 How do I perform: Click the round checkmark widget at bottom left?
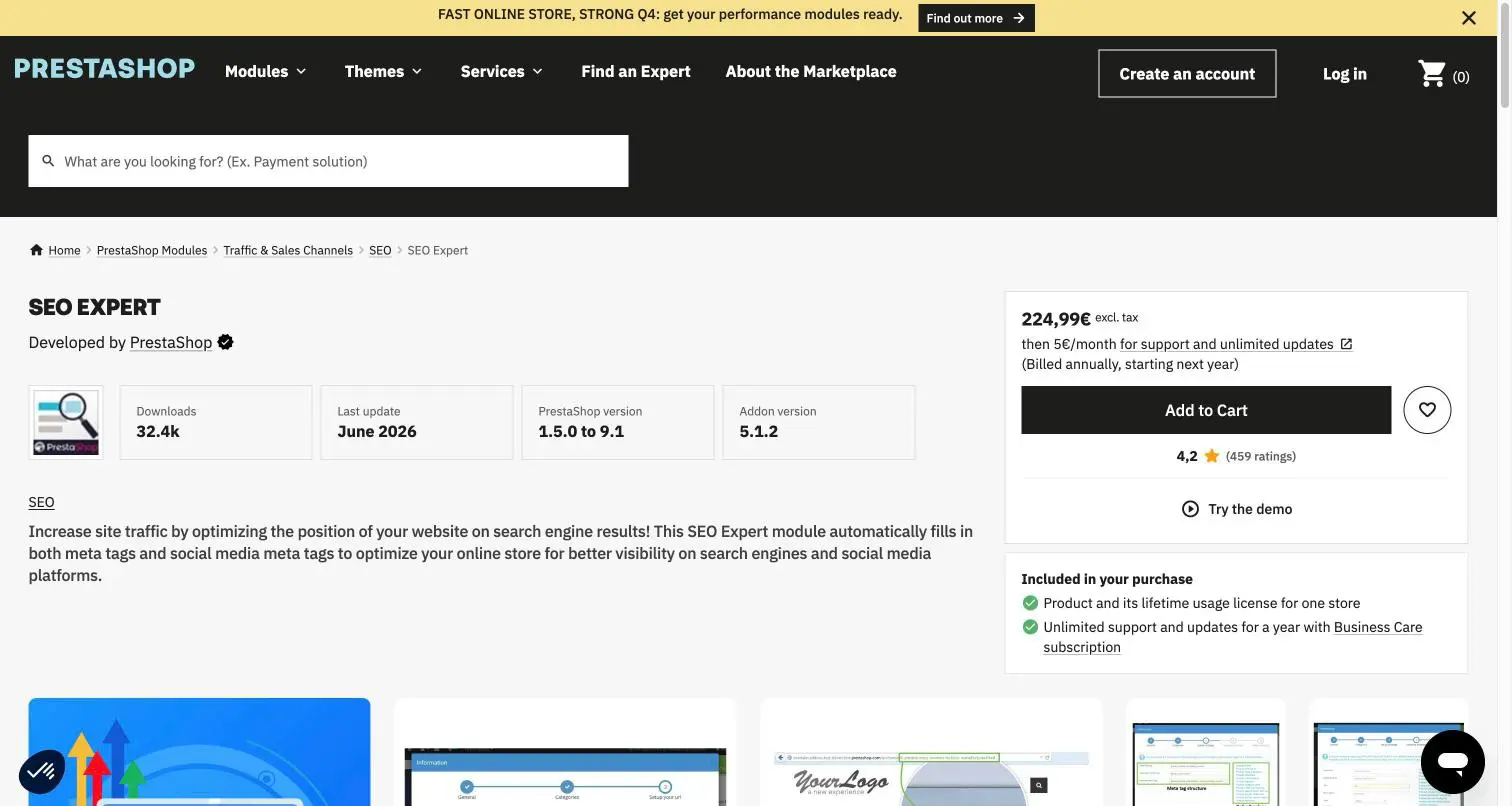[42, 771]
